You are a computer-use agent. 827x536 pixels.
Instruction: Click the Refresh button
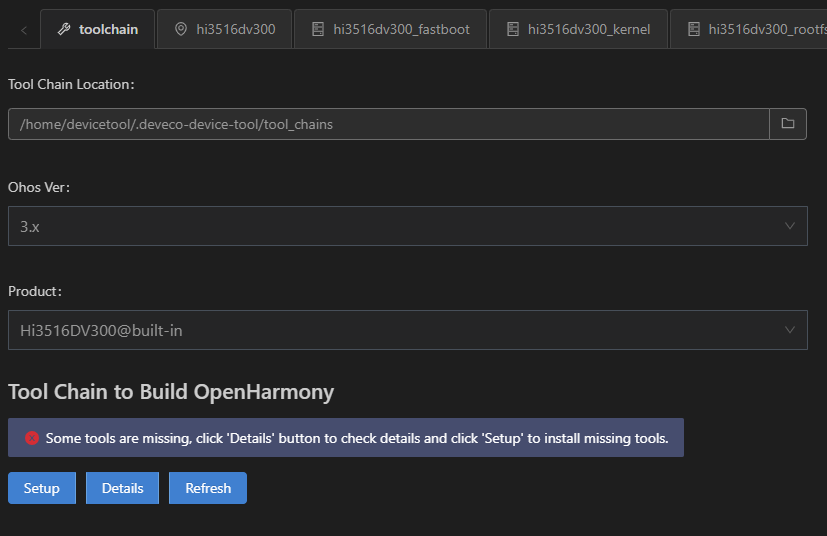(x=208, y=488)
